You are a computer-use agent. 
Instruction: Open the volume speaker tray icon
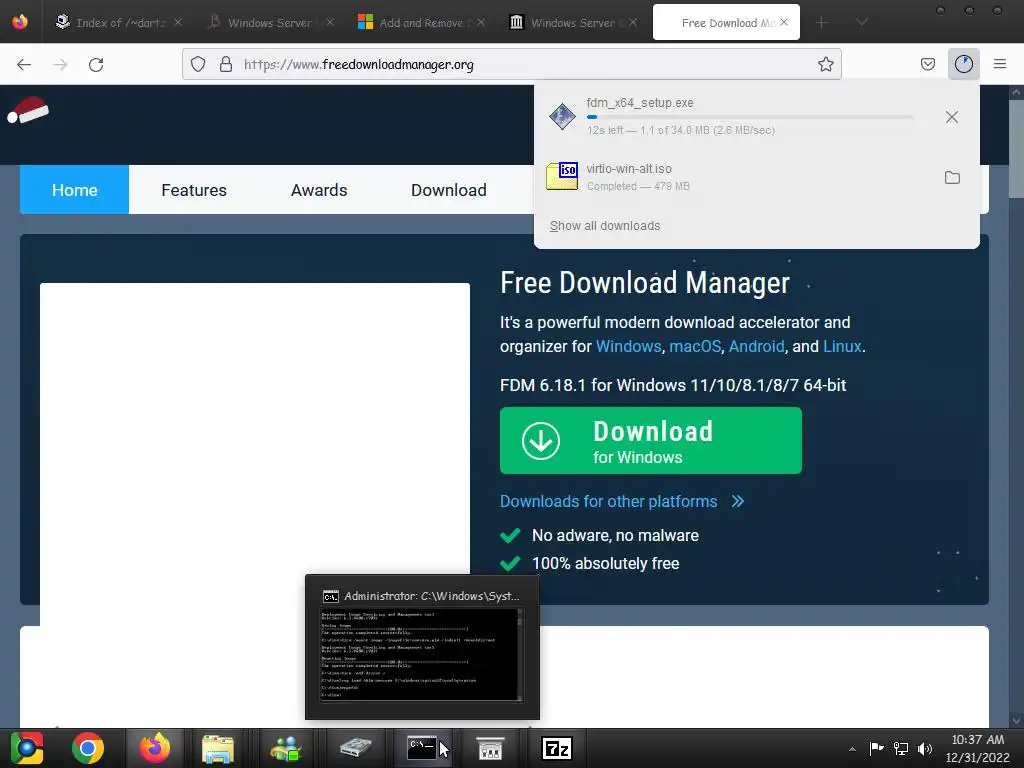(x=925, y=748)
